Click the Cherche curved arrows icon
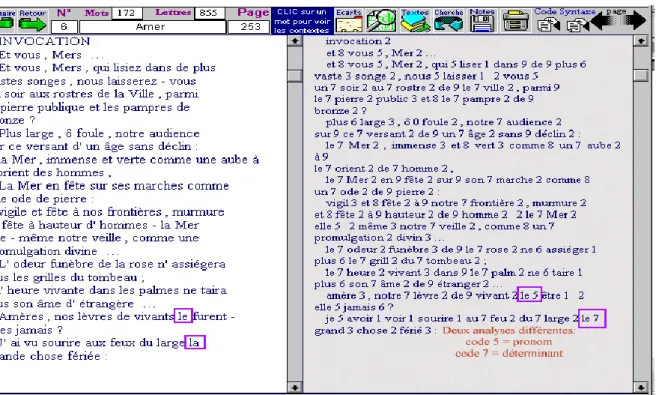The width and height of the screenshot is (656, 395). pos(448,24)
